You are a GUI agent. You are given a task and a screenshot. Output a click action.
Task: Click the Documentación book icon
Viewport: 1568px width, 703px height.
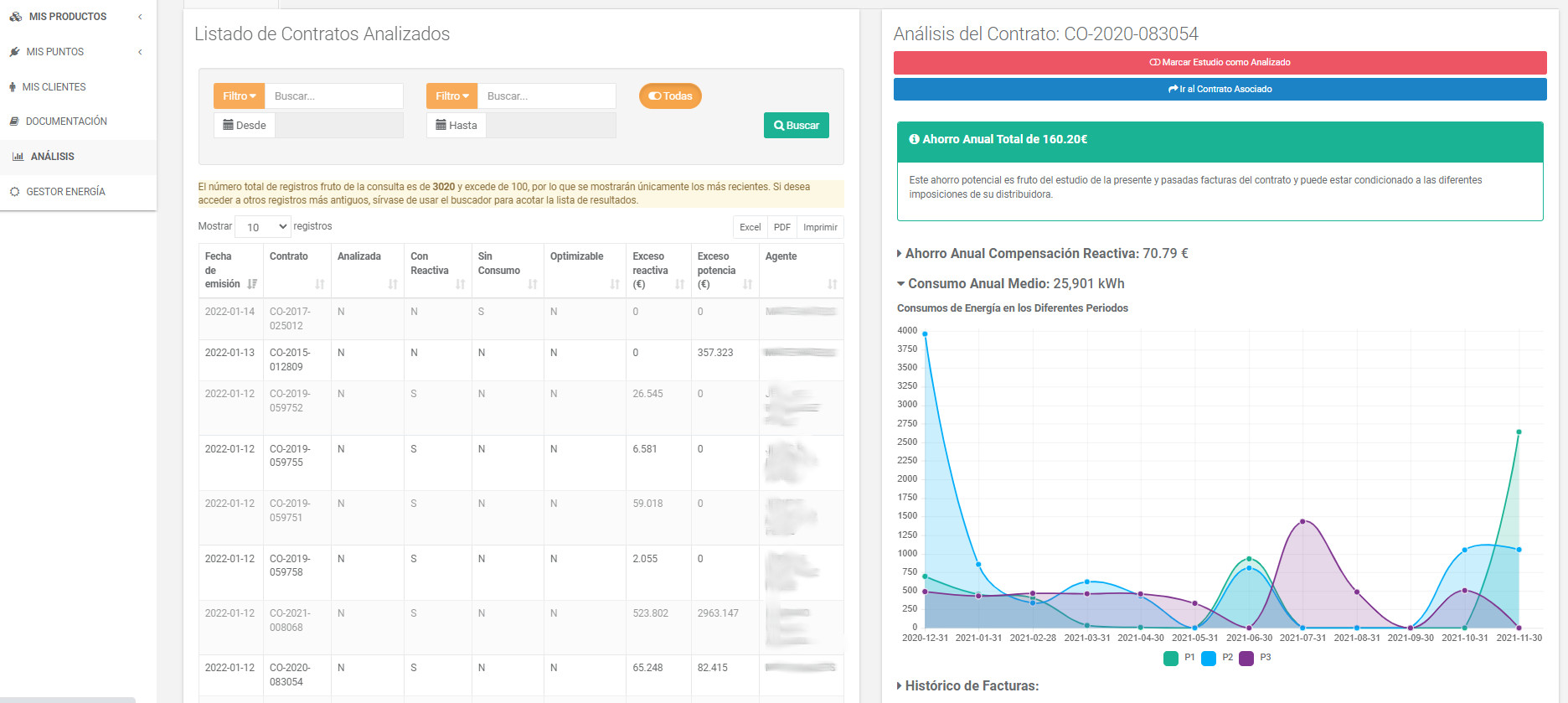click(x=14, y=121)
